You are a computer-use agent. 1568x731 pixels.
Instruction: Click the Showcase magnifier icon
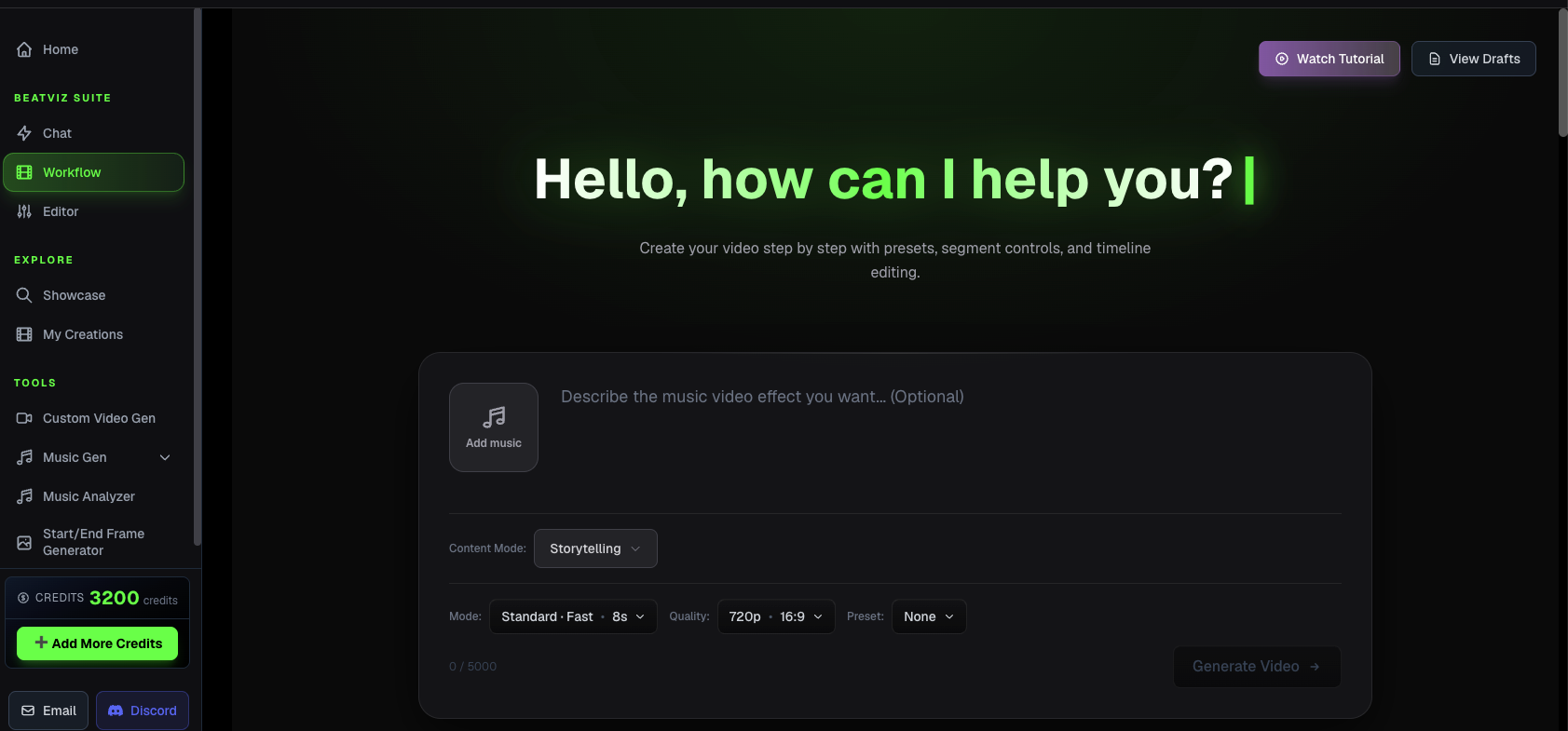tap(24, 295)
